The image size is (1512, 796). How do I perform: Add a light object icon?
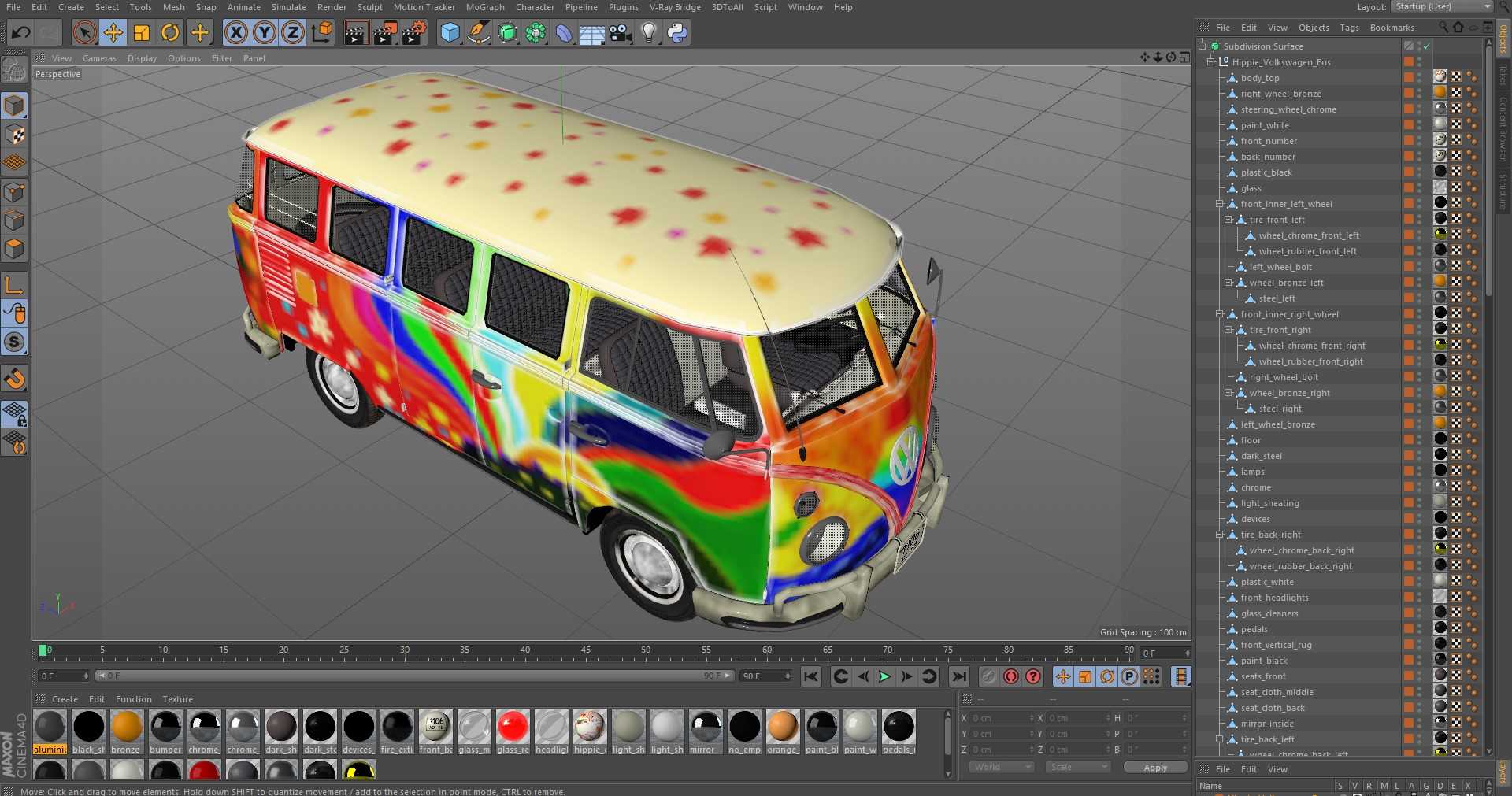(x=649, y=32)
